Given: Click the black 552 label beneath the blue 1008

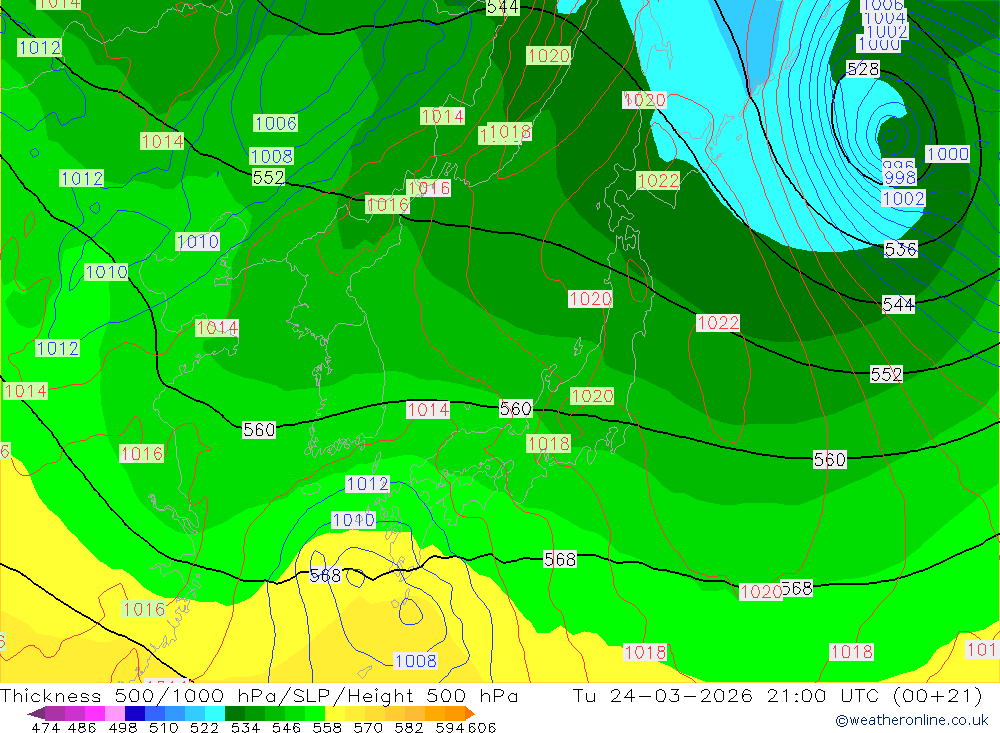Looking at the screenshot, I should 268,177.
